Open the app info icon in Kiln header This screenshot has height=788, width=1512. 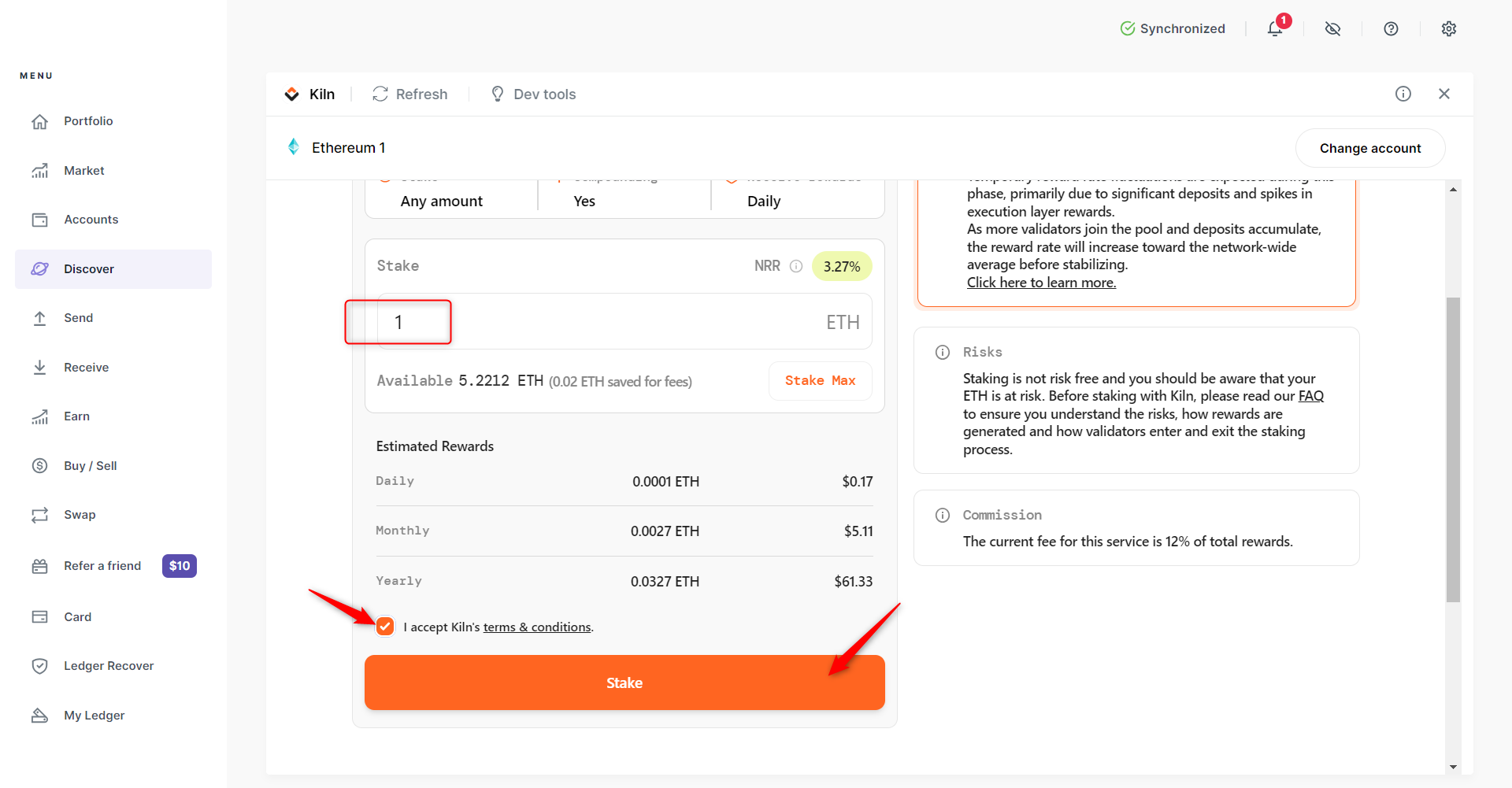[1403, 94]
